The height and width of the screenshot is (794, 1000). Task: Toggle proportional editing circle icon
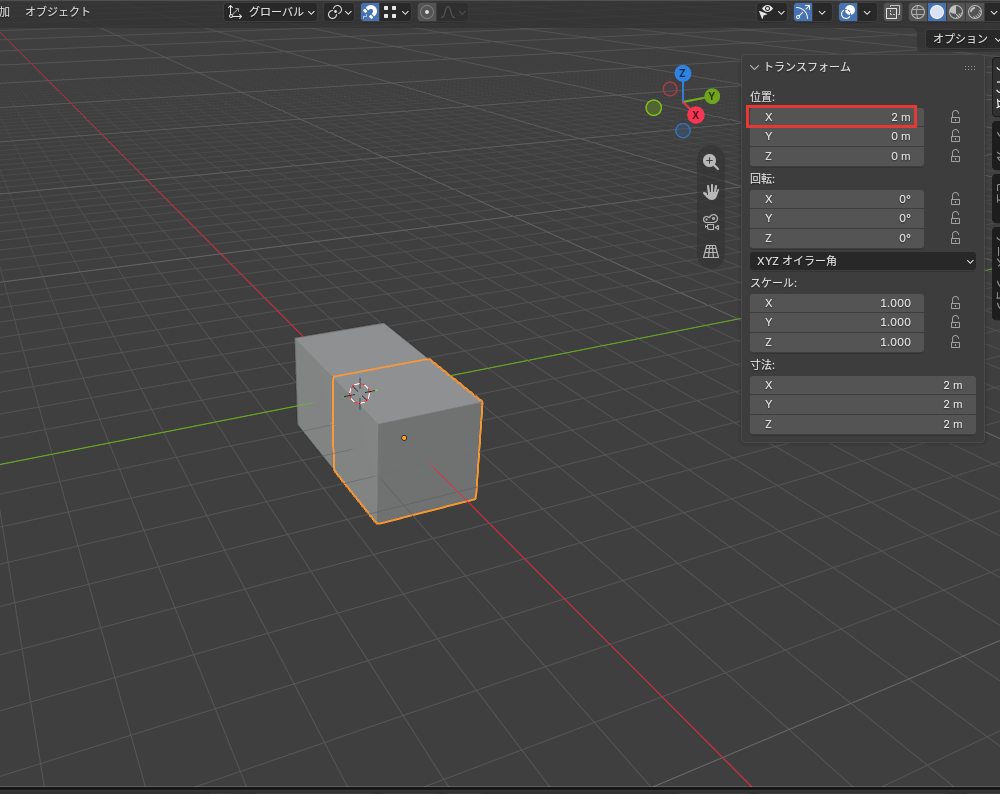(427, 12)
